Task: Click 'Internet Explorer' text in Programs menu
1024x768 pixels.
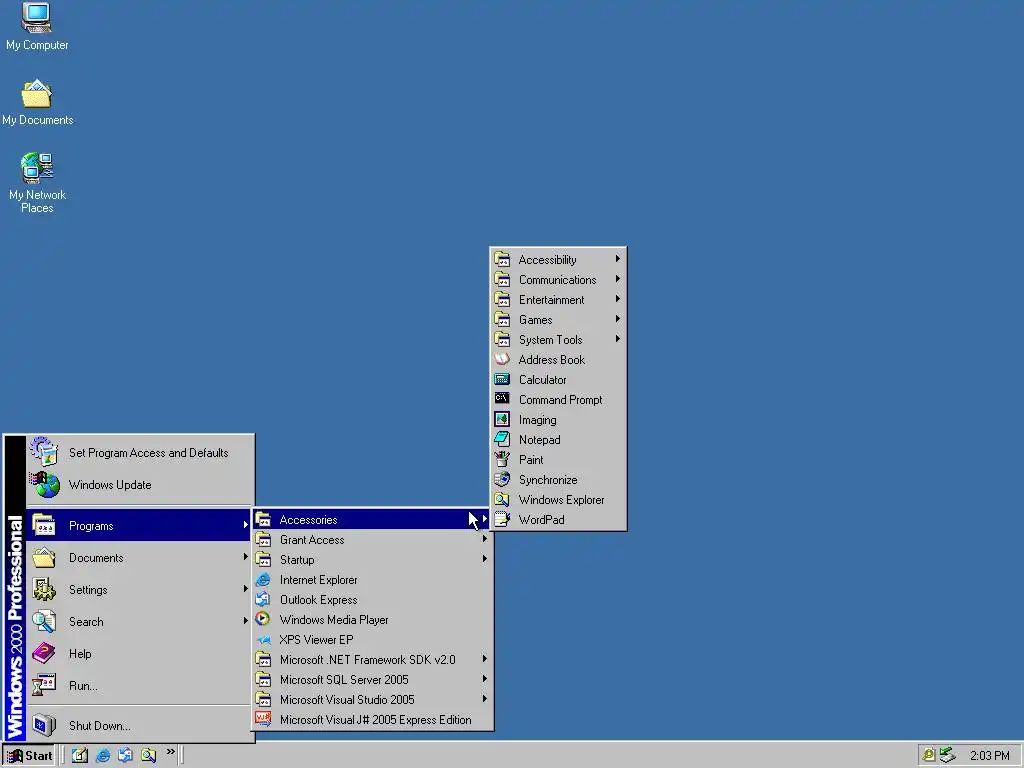Action: [318, 580]
